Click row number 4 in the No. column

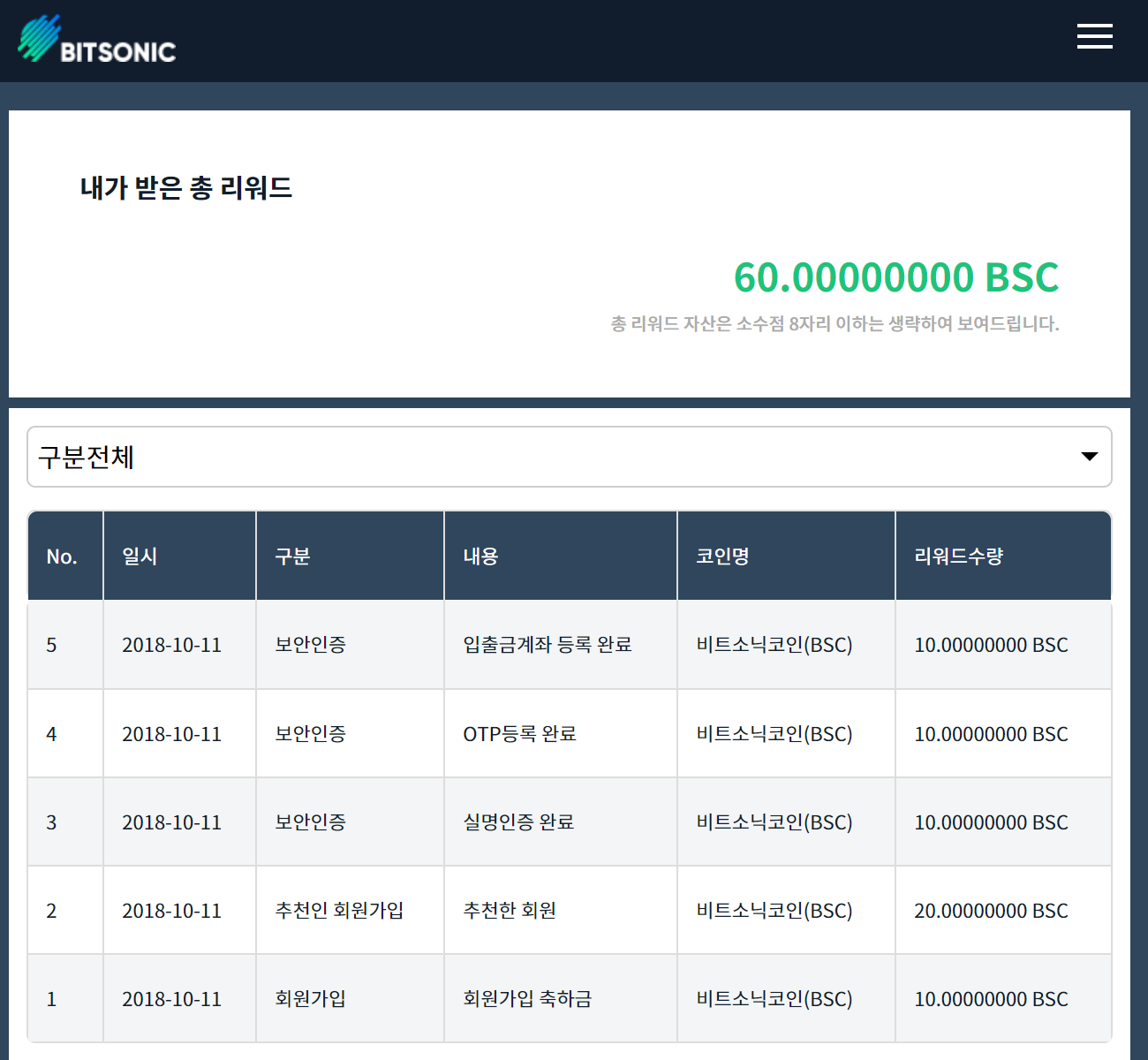coord(51,734)
